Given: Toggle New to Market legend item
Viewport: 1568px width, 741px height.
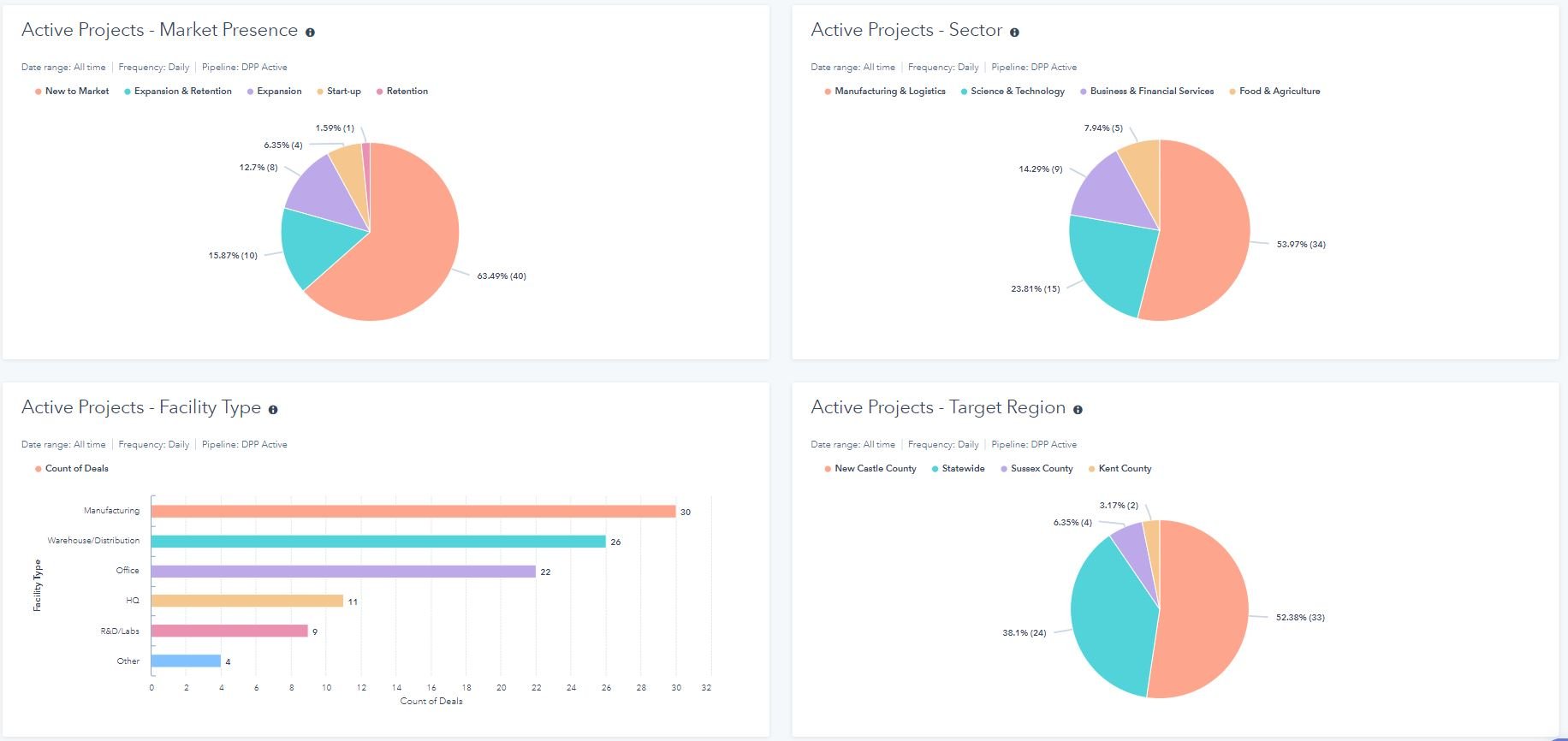Looking at the screenshot, I should 72,92.
